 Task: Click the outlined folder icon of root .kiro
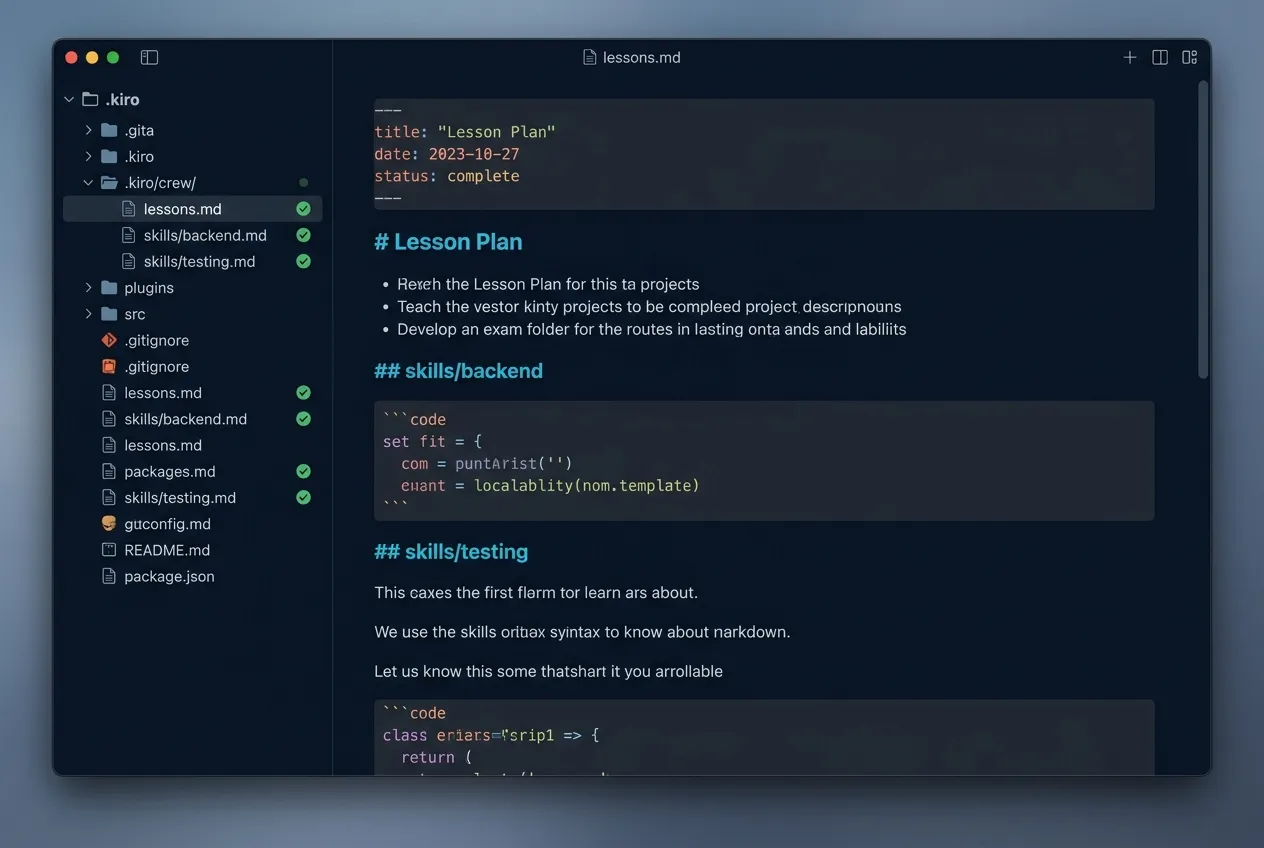coord(90,99)
